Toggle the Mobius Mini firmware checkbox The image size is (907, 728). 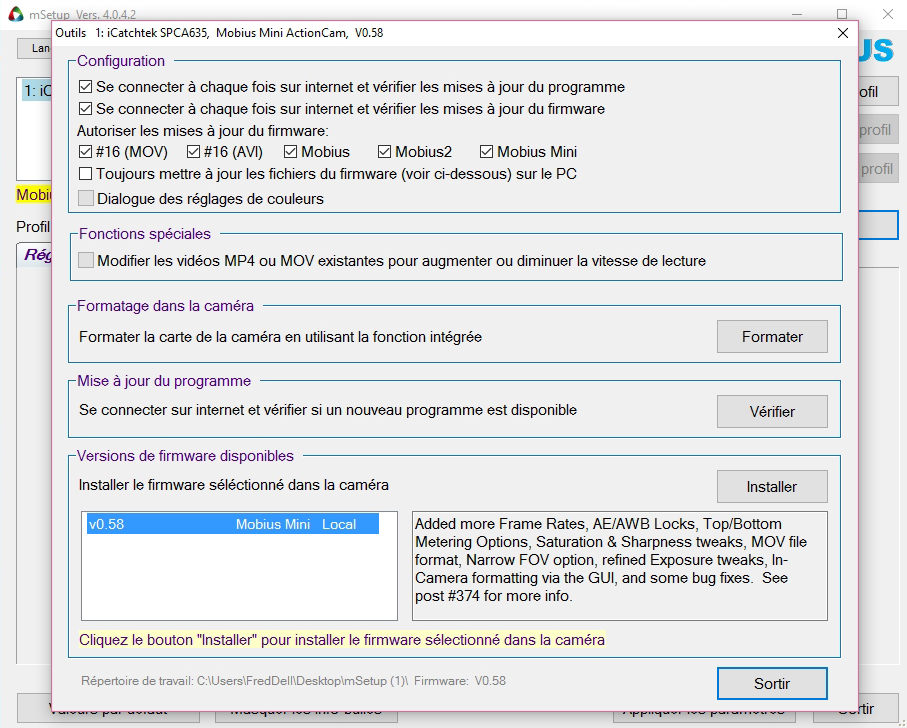point(486,151)
